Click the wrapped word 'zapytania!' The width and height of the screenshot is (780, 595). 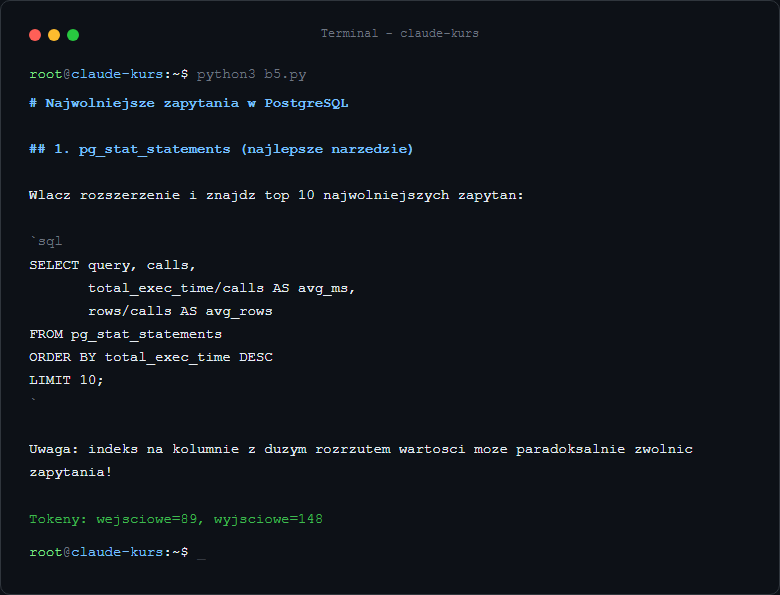pyautogui.click(x=71, y=472)
